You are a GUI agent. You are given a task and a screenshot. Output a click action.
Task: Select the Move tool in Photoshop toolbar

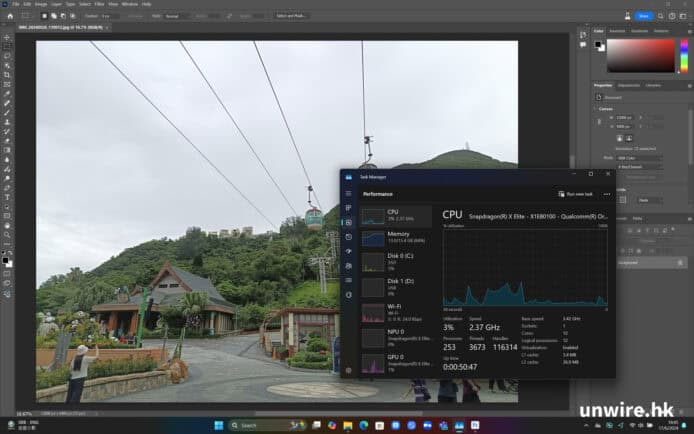pos(7,37)
